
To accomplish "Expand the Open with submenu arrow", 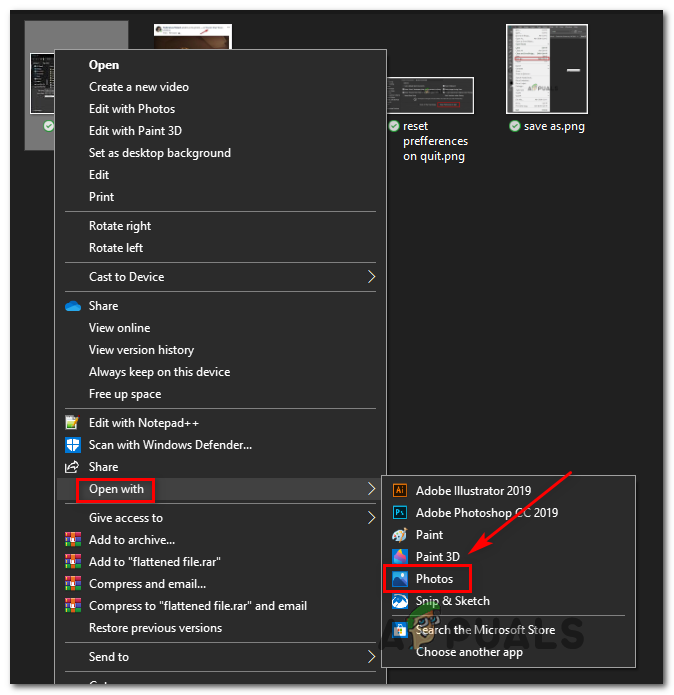I will point(371,489).
